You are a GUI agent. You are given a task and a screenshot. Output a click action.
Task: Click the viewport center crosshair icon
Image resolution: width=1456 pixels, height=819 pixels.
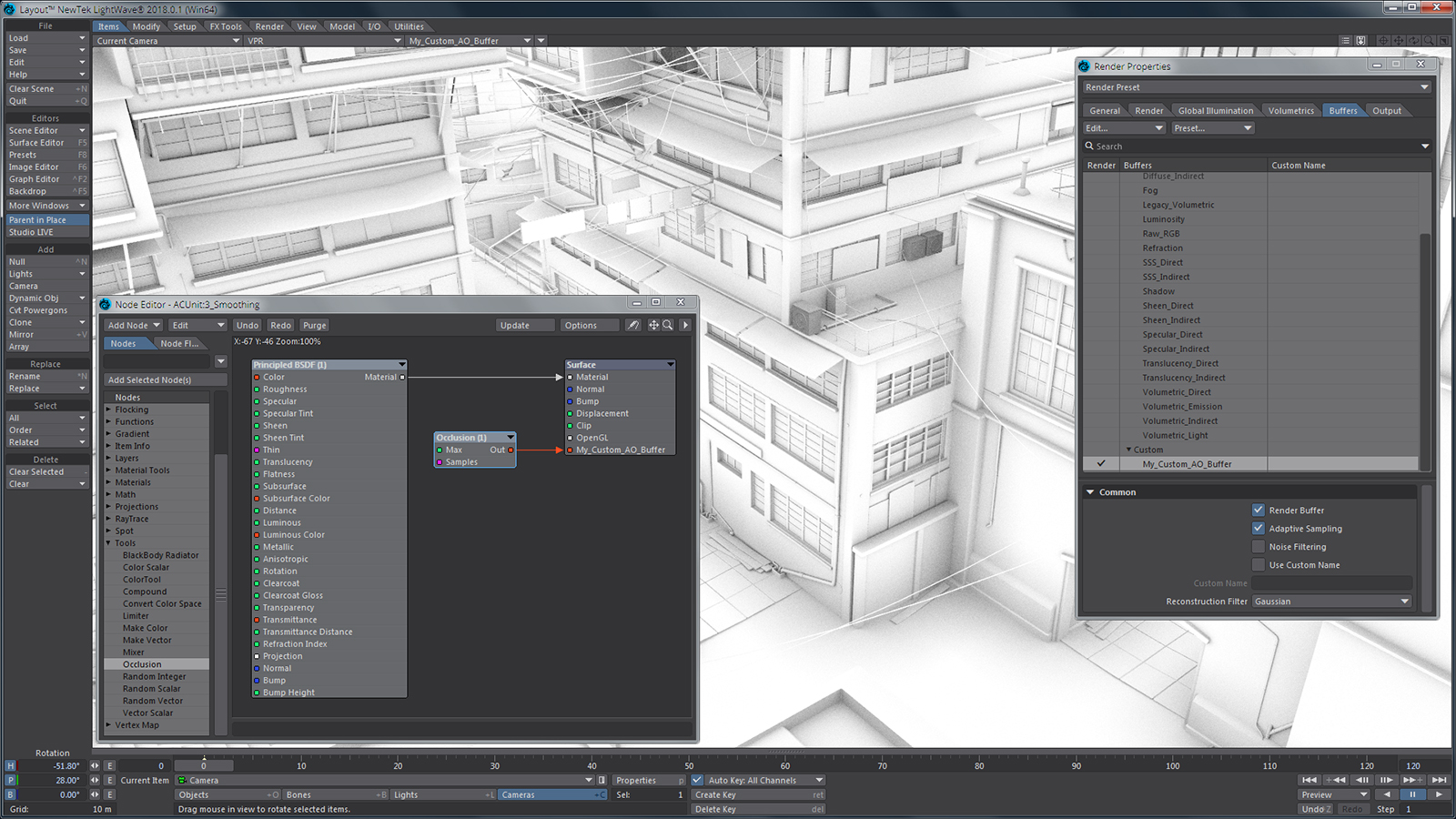tap(1383, 41)
